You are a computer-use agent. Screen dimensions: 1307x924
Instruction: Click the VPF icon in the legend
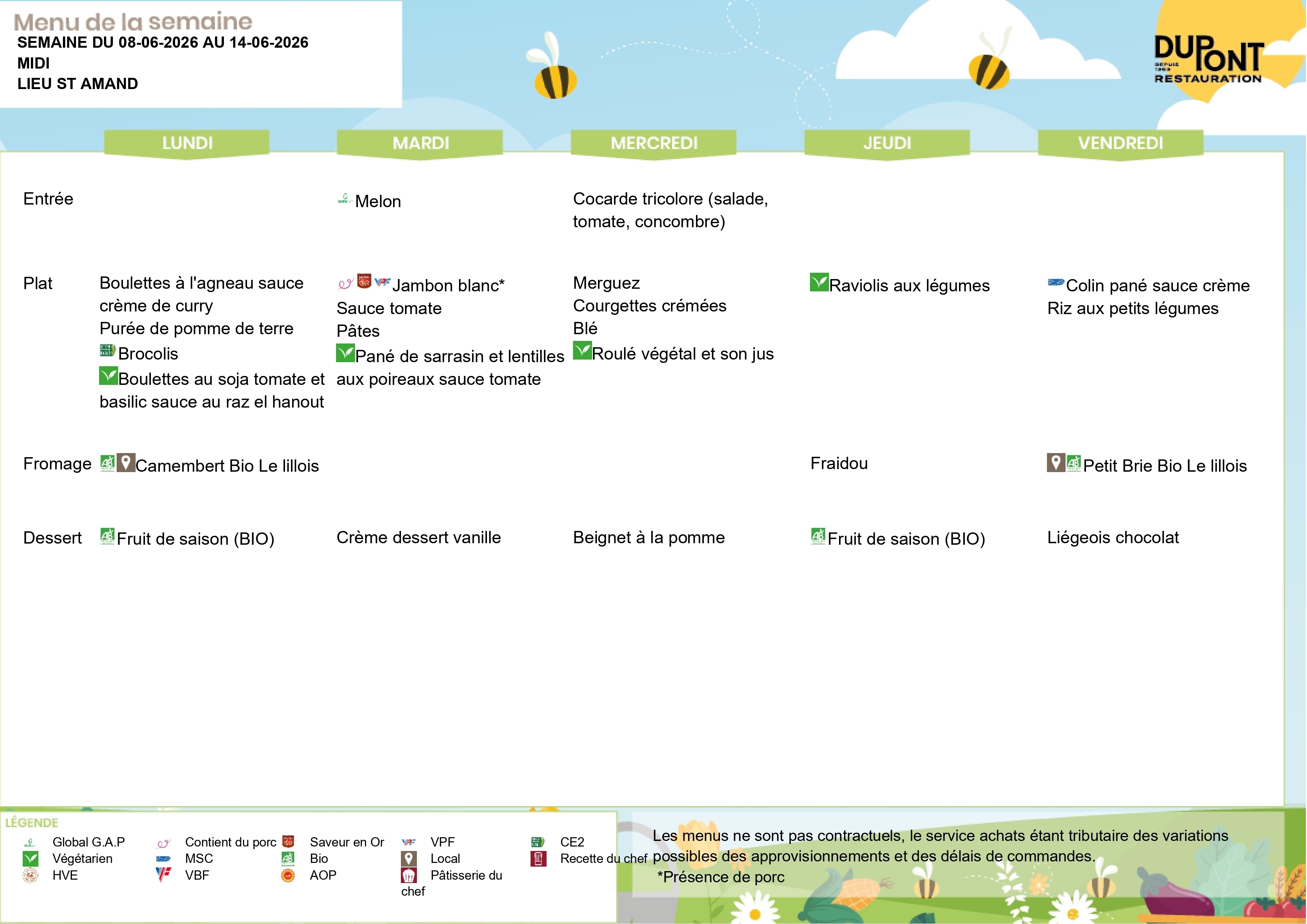coord(409,842)
